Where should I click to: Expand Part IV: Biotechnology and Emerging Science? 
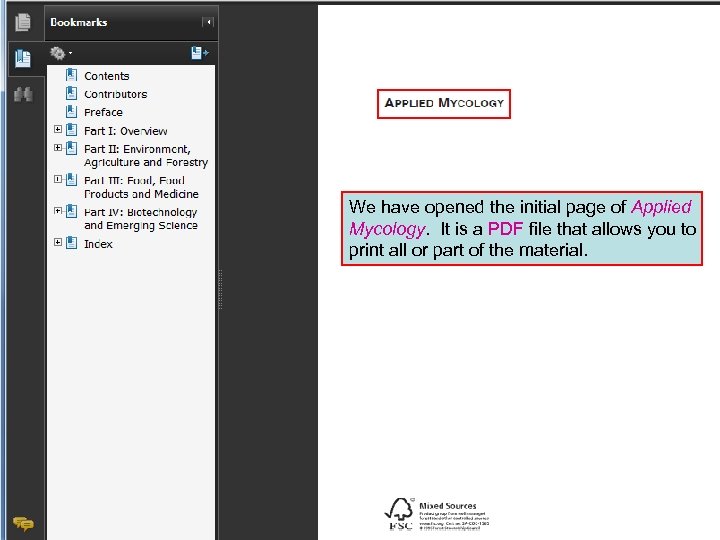click(58, 211)
